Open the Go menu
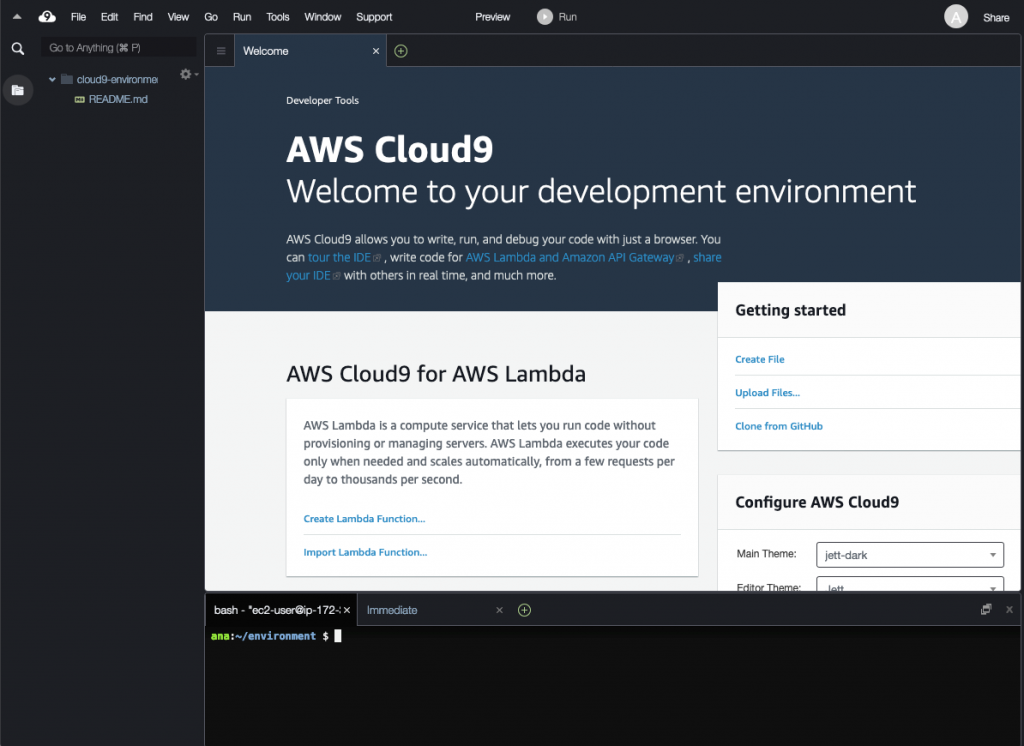 pos(211,17)
